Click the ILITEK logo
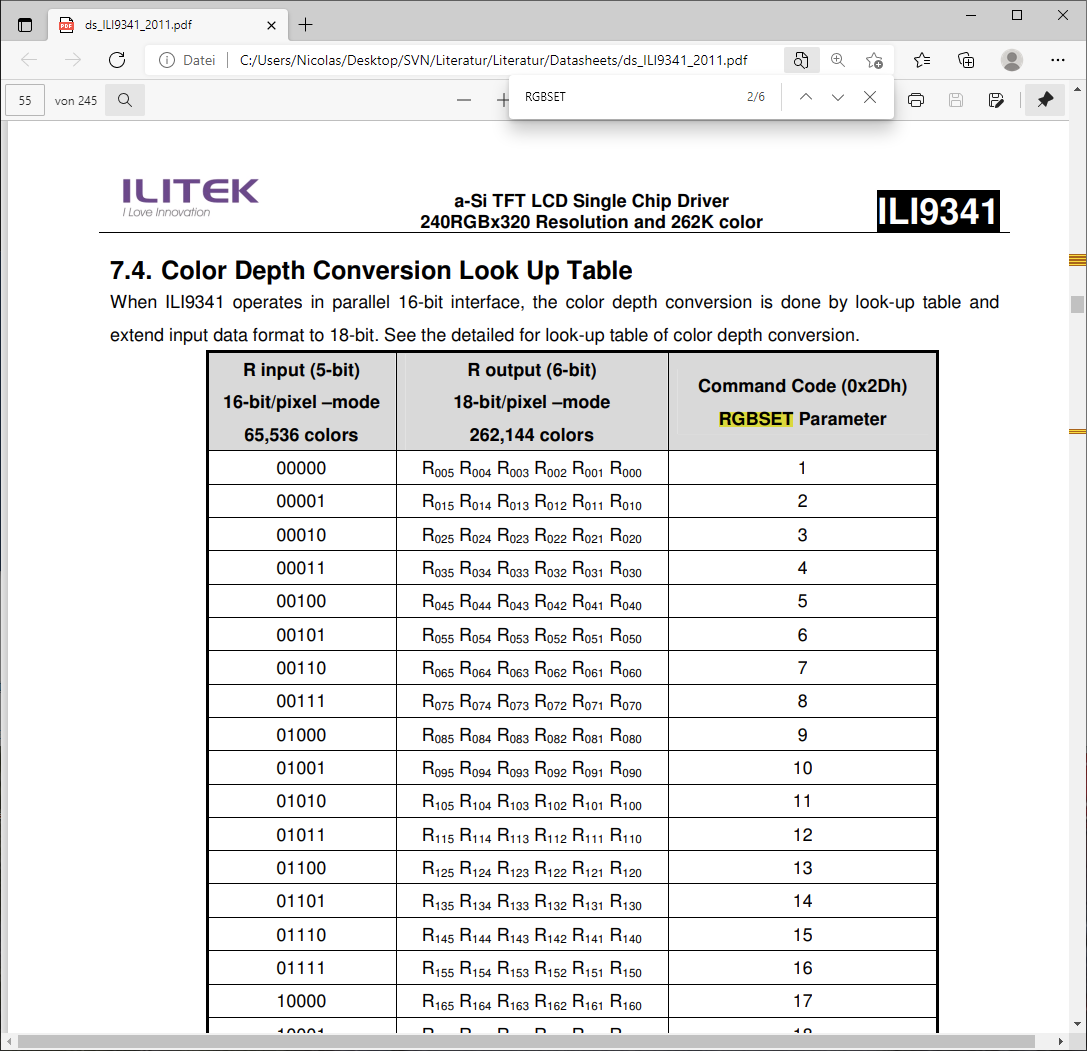This screenshot has height=1051, width=1087. [x=190, y=198]
